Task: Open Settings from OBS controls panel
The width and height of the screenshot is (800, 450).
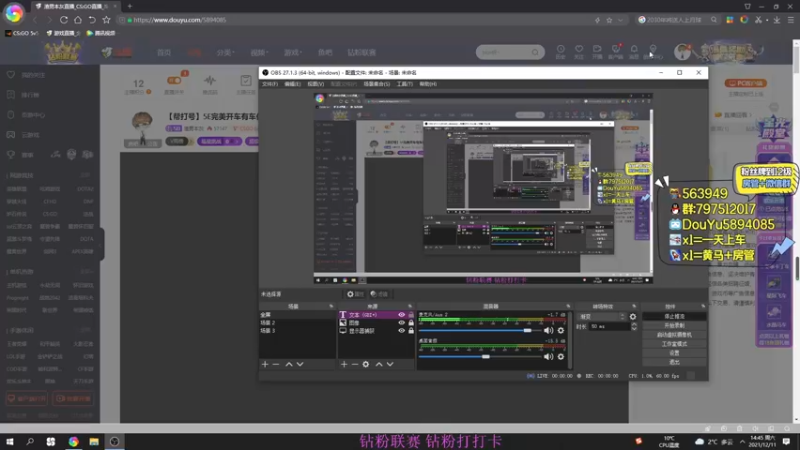Action: tap(674, 353)
